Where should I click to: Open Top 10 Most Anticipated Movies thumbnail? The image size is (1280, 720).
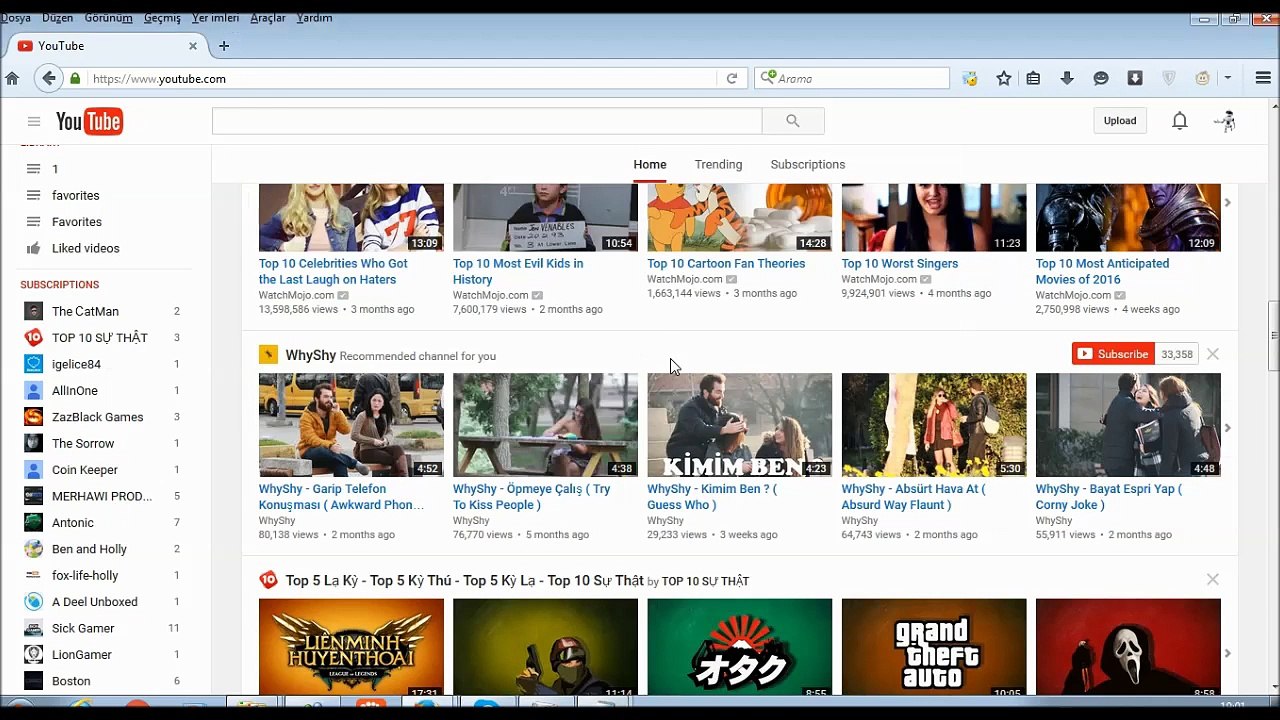[1128, 217]
